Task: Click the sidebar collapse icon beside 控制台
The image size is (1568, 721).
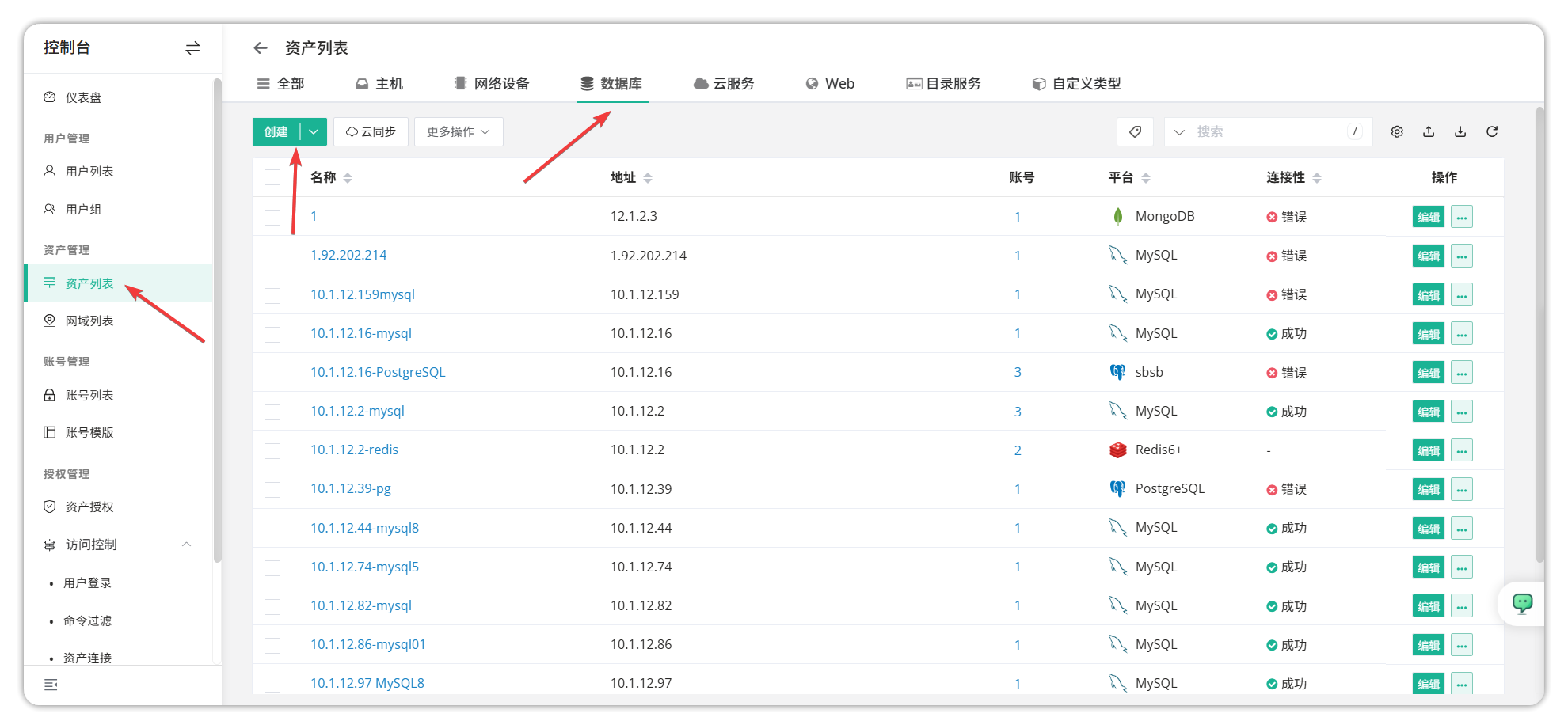Action: coord(192,48)
